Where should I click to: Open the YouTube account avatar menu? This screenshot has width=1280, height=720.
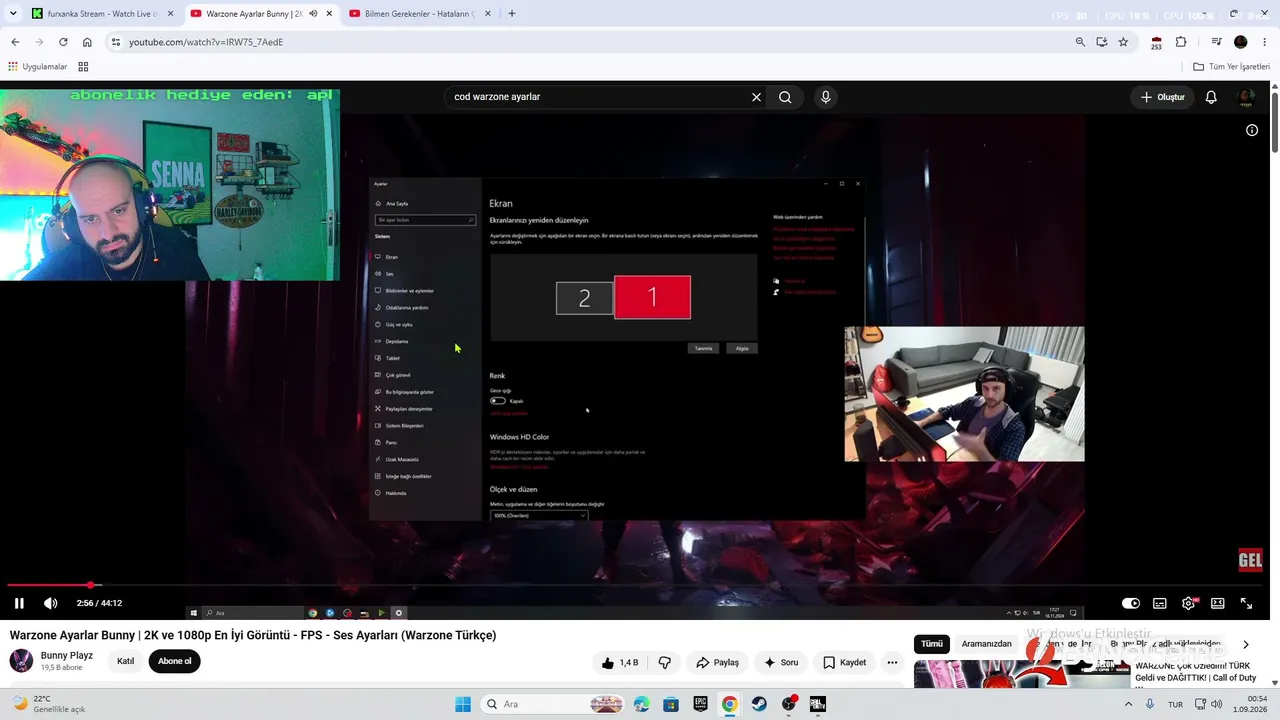point(1246,97)
